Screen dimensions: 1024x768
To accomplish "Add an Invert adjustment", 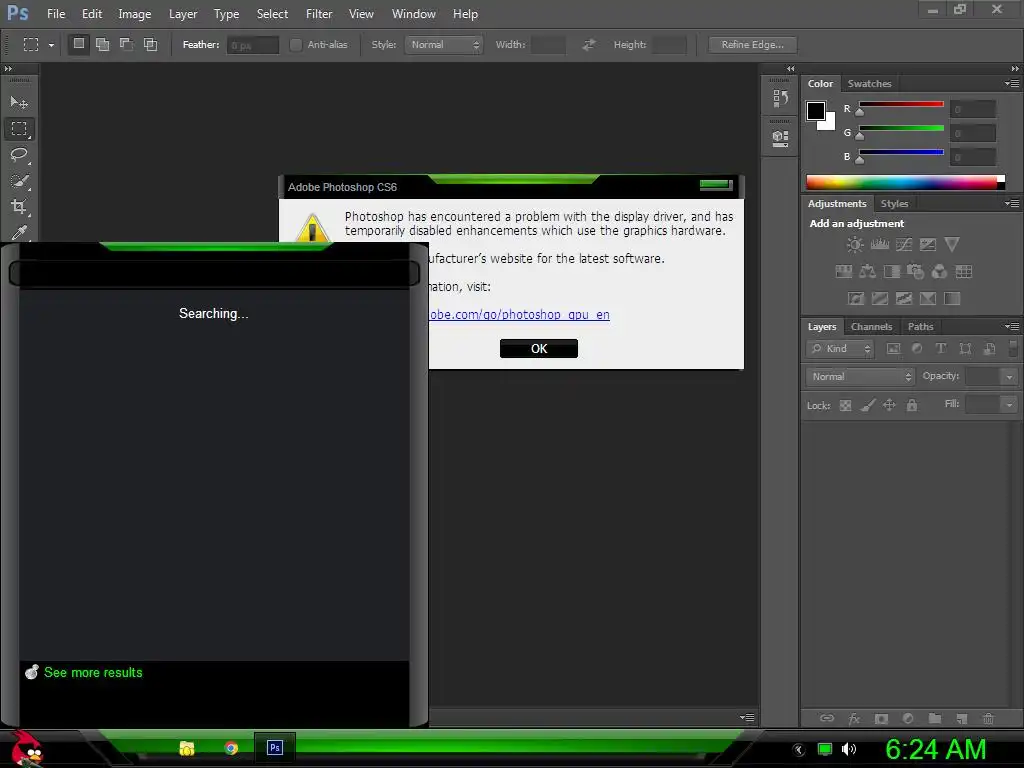I will [856, 298].
